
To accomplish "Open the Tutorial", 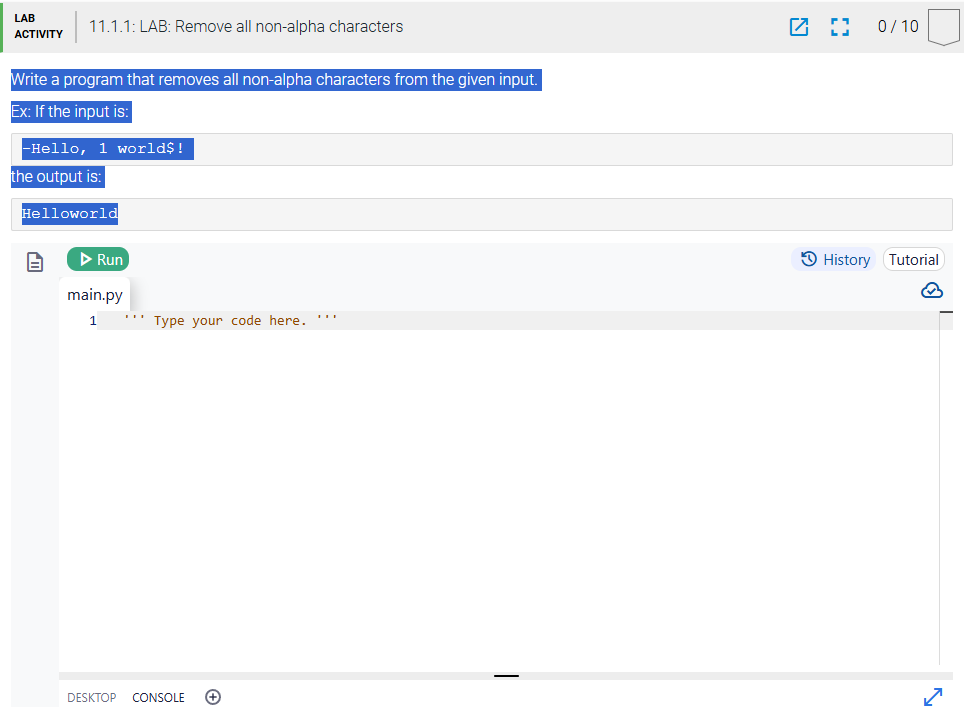I will [913, 259].
